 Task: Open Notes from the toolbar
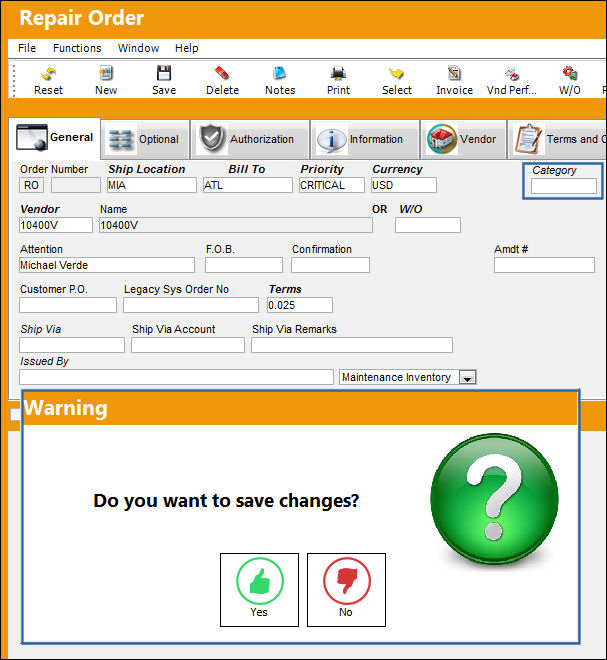(280, 80)
